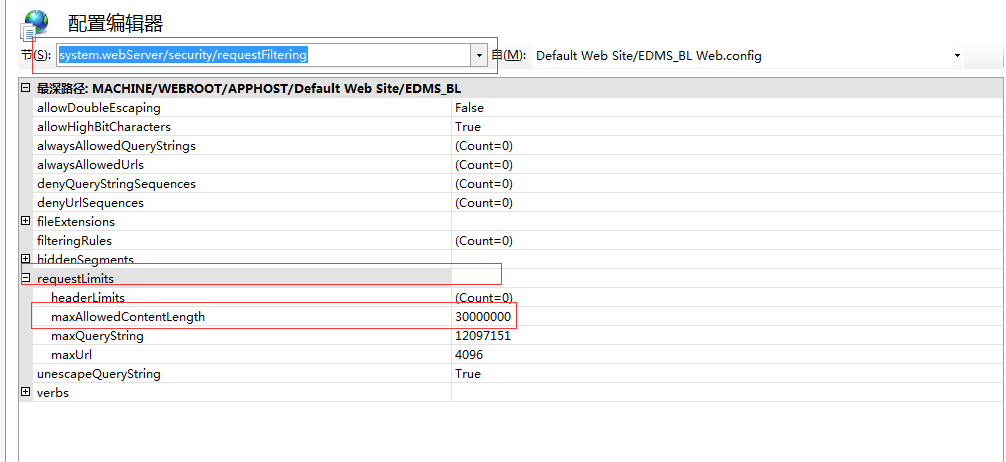Click the (Count=0) value for denyQueryStringSequences
Viewport: 1006px width, 462px height.
[484, 184]
